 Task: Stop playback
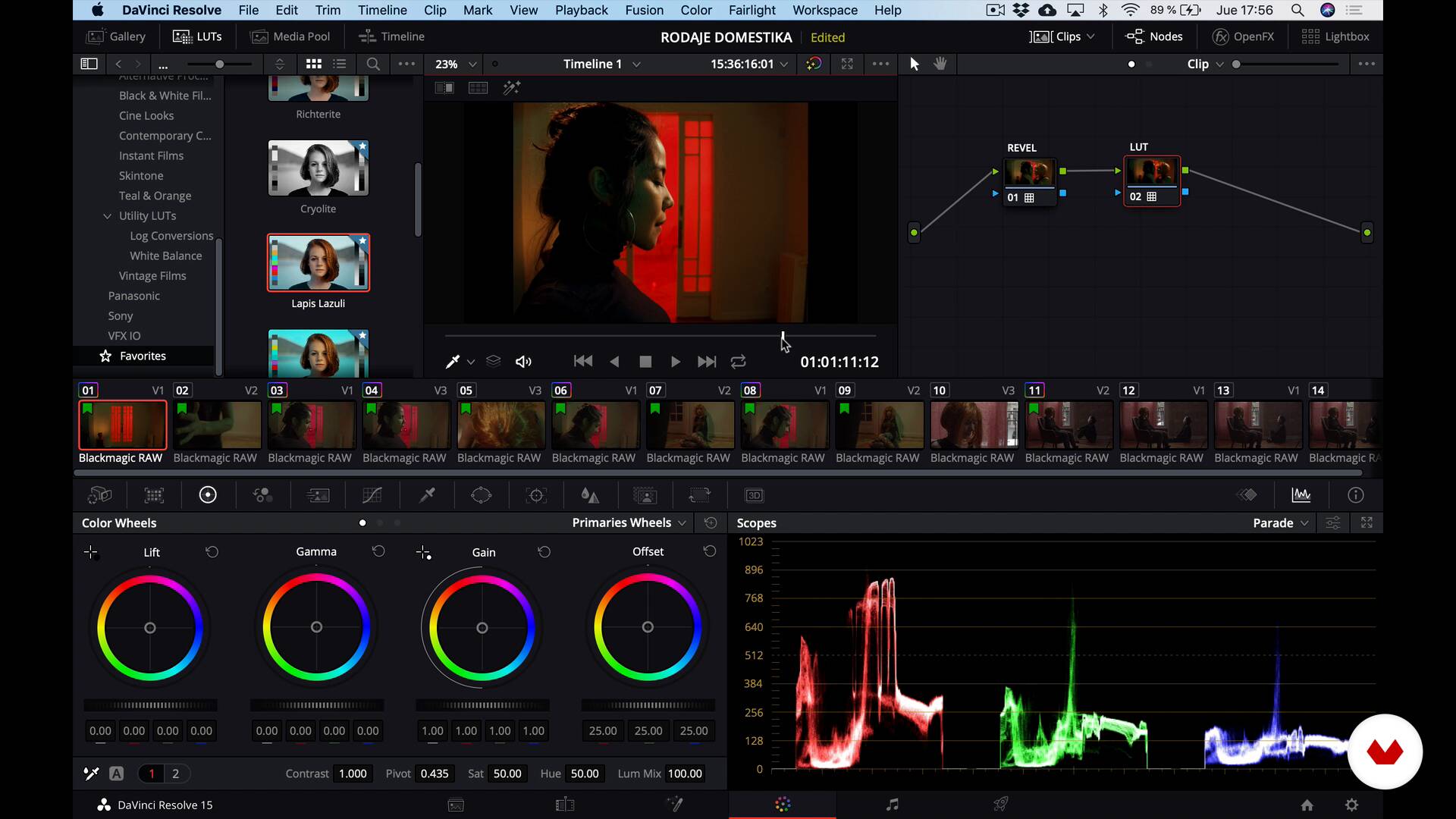click(x=645, y=362)
